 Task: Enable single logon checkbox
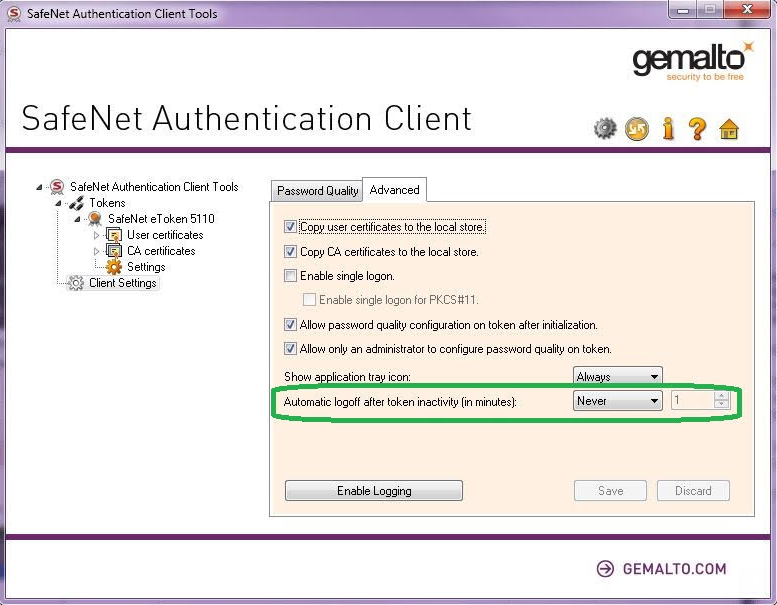tap(290, 275)
